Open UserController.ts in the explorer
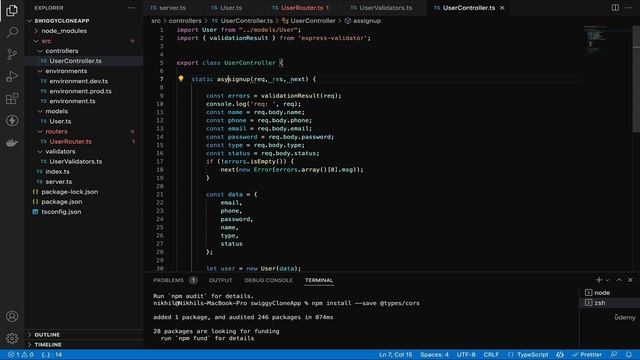Screen dimensions: 640x360 point(76,61)
